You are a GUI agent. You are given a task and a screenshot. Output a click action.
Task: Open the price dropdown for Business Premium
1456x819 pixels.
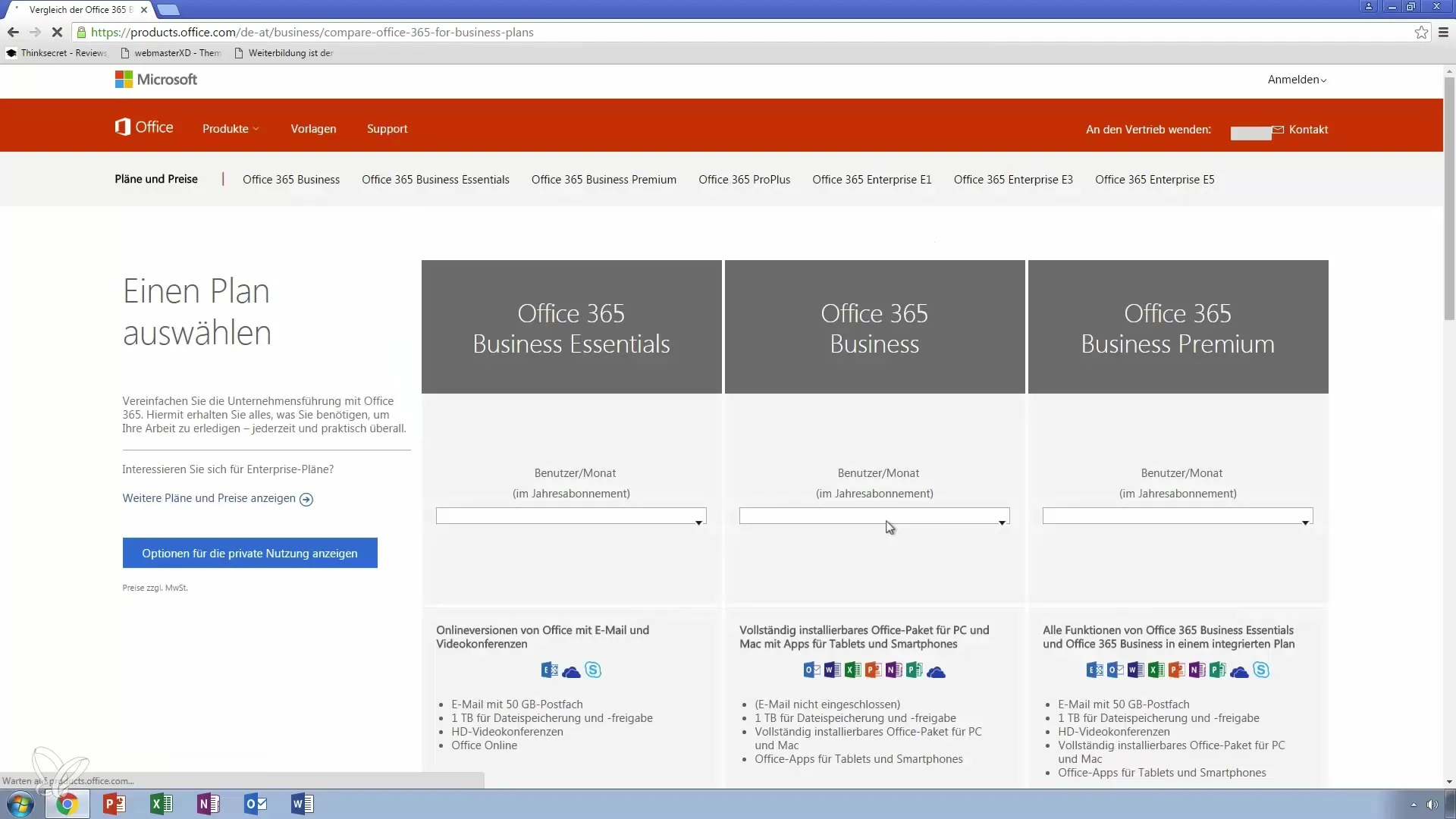coord(1178,516)
